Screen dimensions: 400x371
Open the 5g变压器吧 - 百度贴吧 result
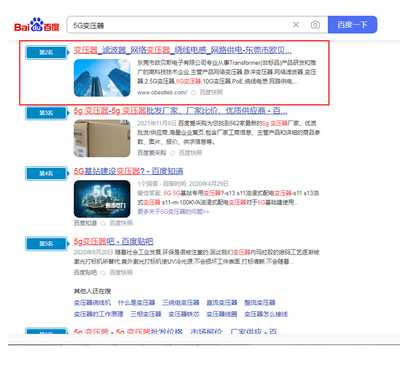[113, 241]
